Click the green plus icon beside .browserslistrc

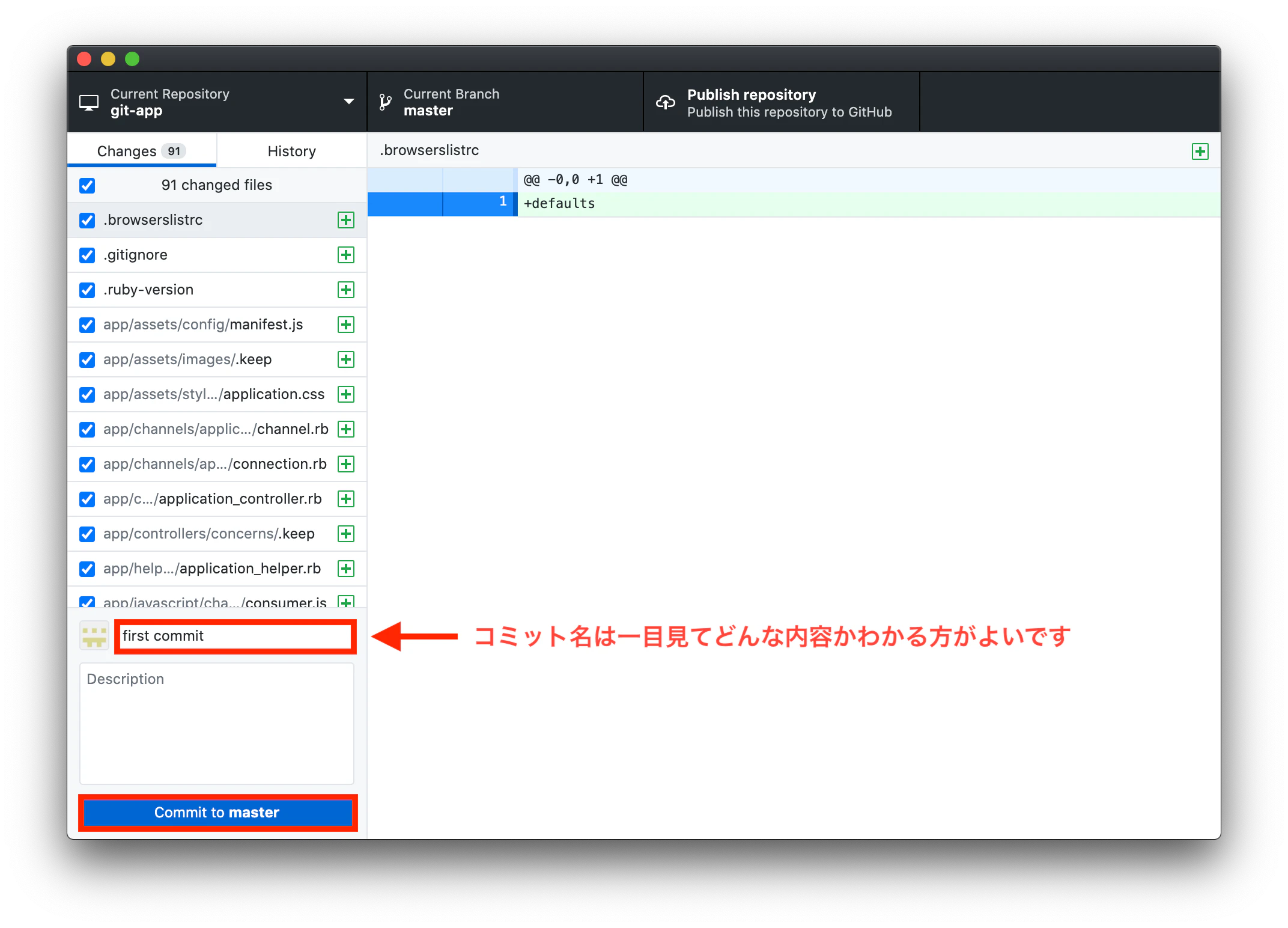pos(346,220)
